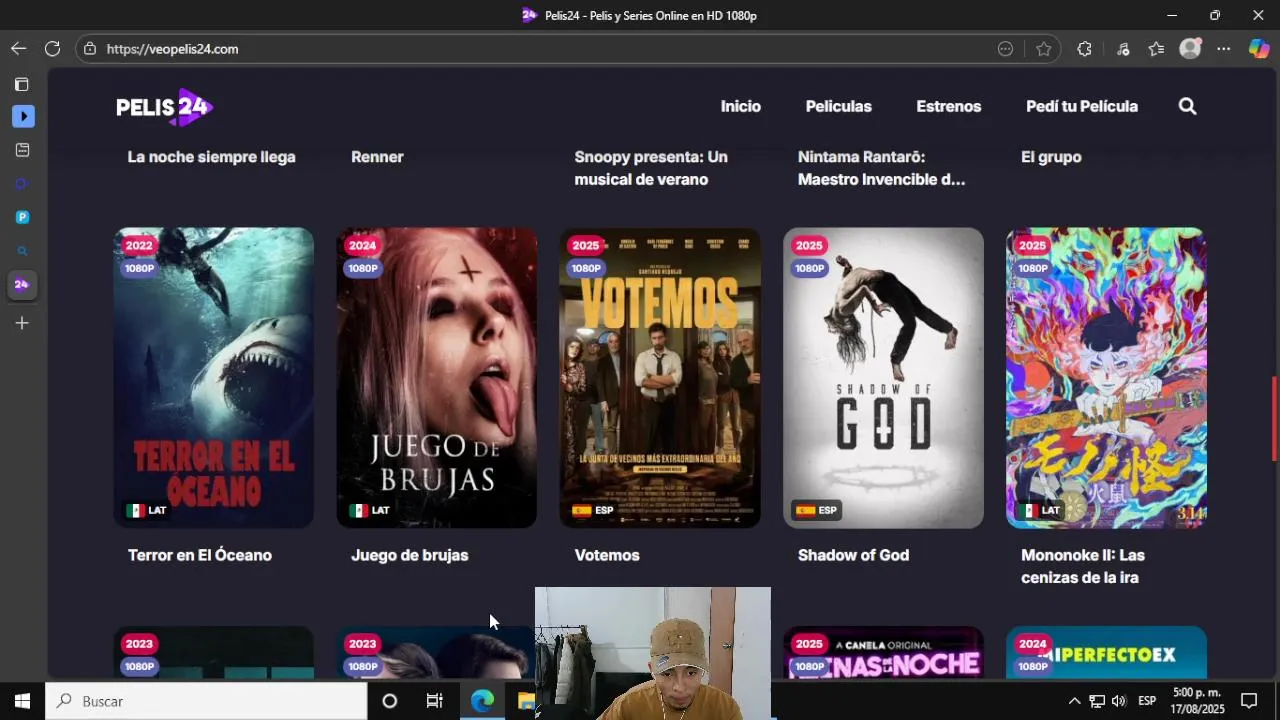This screenshot has height=720, width=1280.
Task: Open File Explorer from taskbar
Action: tap(525, 701)
